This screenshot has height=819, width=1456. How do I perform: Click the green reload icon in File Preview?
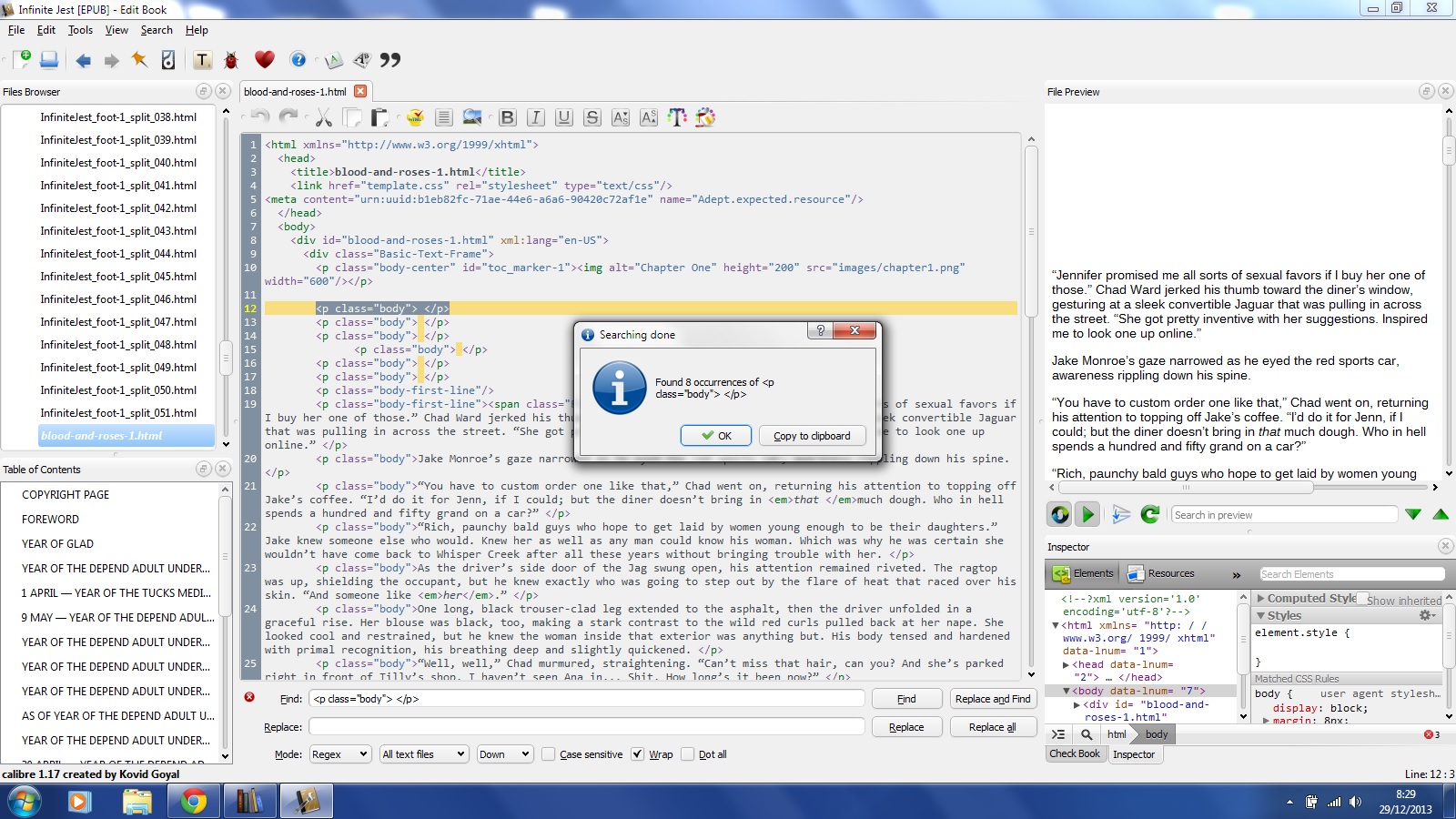pos(1150,515)
